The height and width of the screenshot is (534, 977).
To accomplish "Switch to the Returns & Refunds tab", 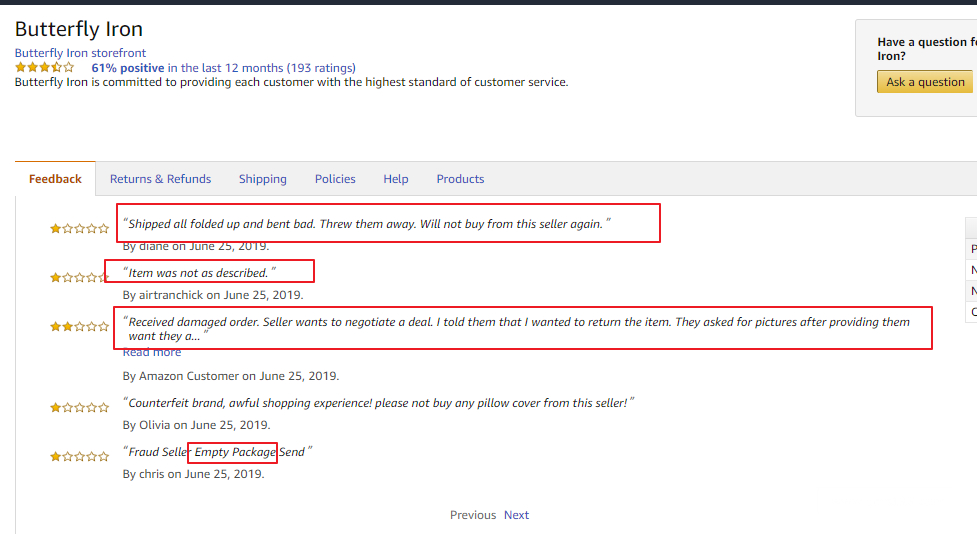I will tap(160, 179).
